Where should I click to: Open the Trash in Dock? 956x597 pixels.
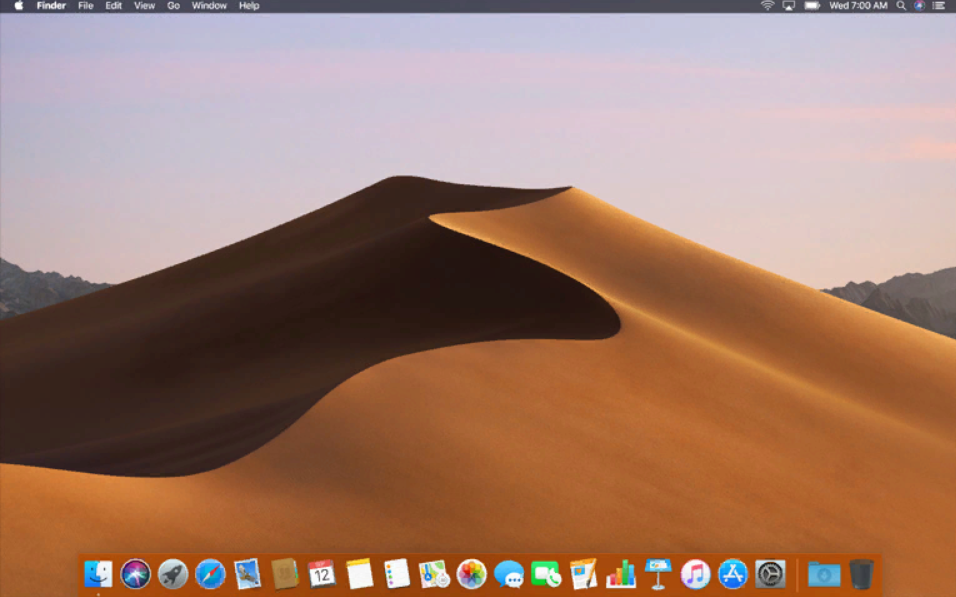click(861, 574)
